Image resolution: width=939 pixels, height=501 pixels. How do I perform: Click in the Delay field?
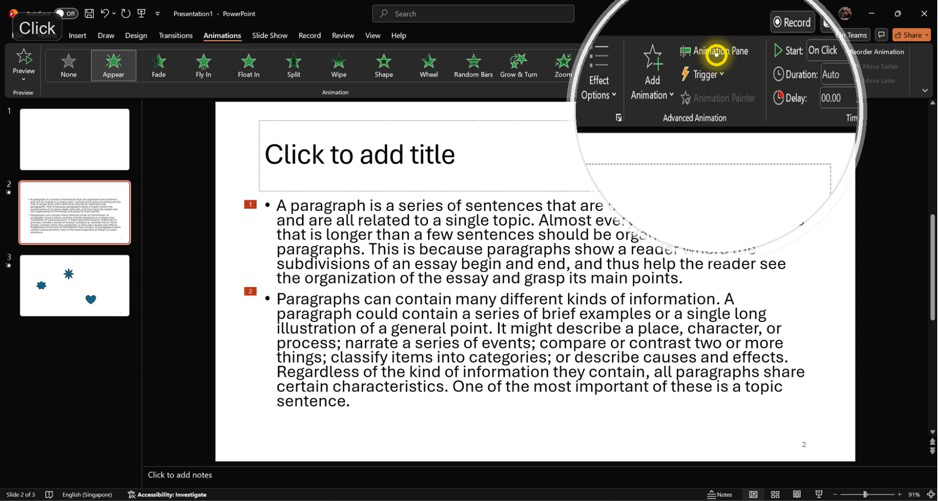(x=838, y=98)
